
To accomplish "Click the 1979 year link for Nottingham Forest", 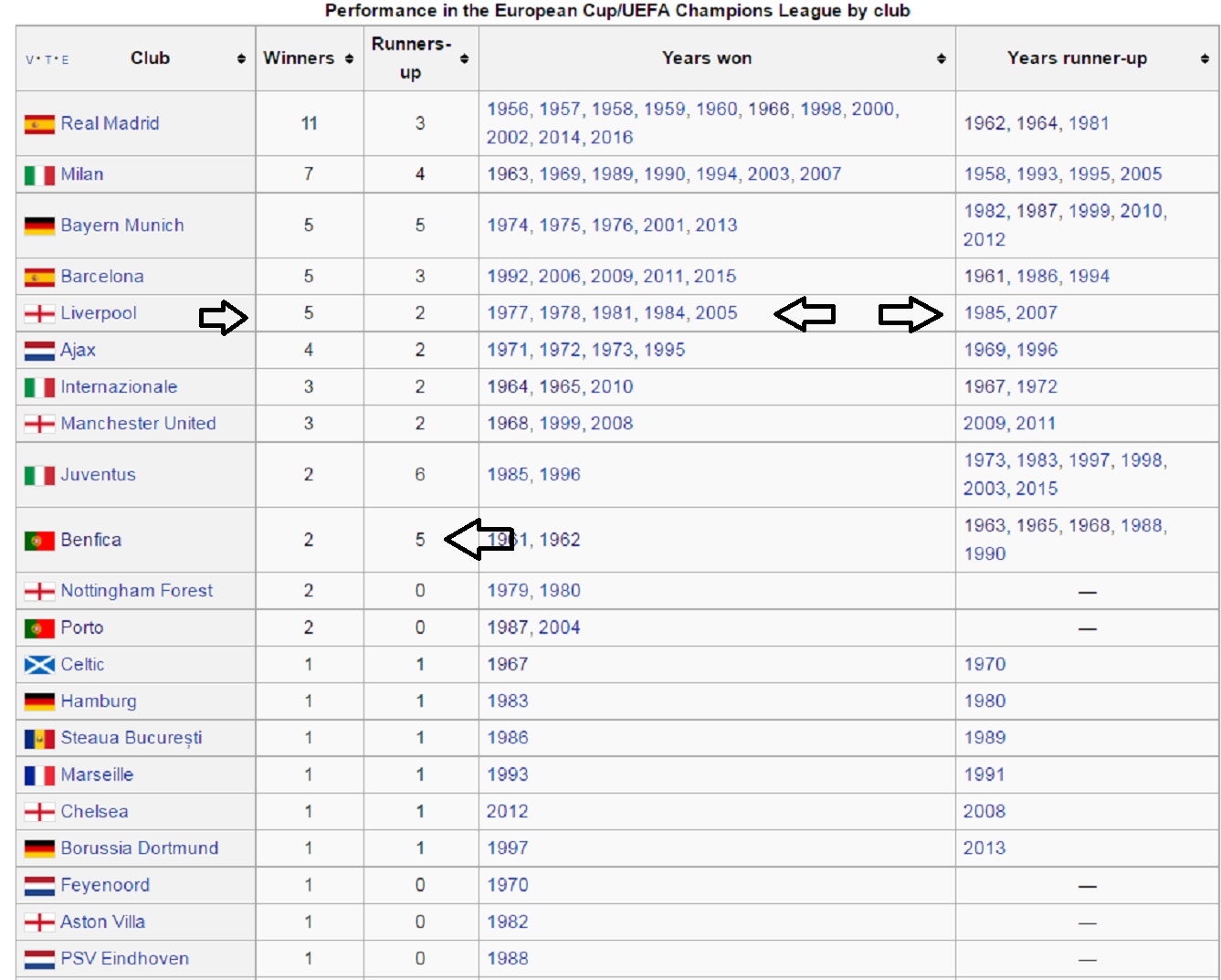I will tap(507, 591).
